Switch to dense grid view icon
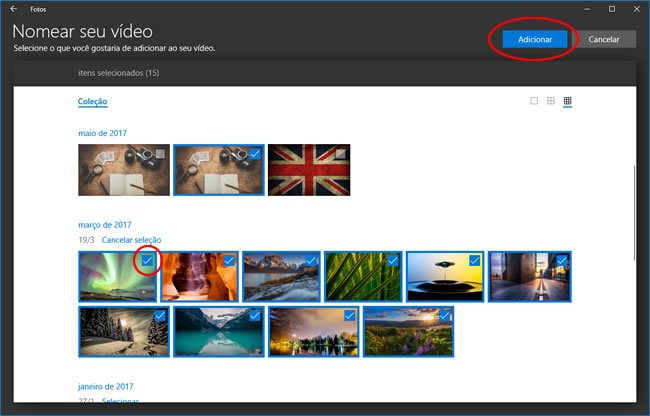The height and width of the screenshot is (416, 650). click(x=568, y=101)
